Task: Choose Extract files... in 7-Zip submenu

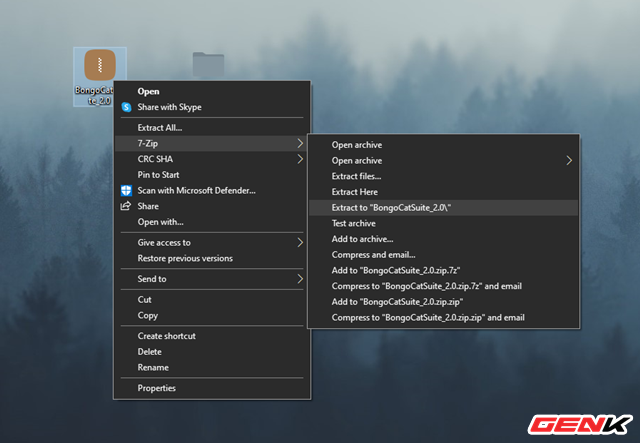Action: click(x=444, y=176)
